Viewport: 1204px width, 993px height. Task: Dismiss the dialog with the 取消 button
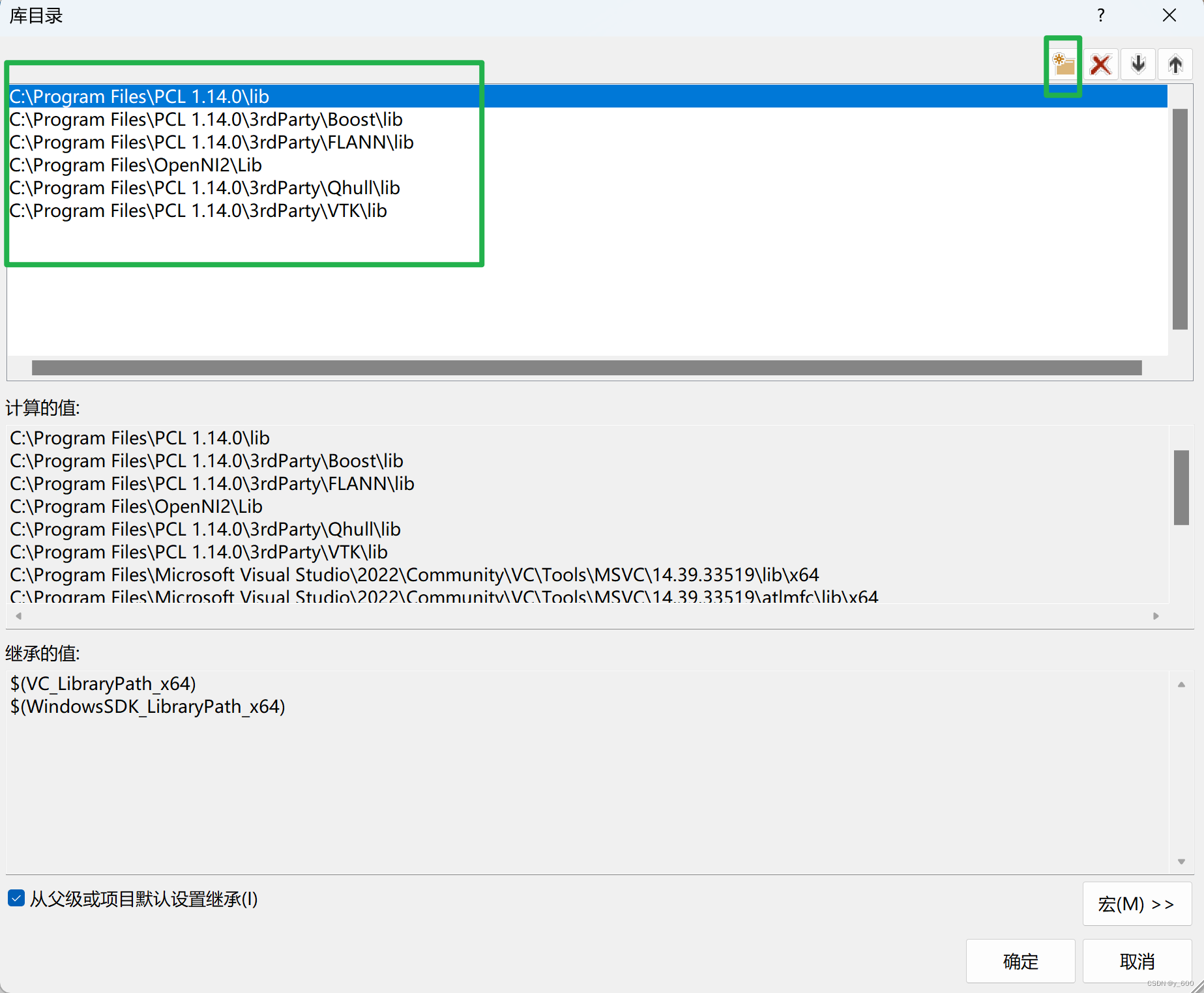(1138, 961)
